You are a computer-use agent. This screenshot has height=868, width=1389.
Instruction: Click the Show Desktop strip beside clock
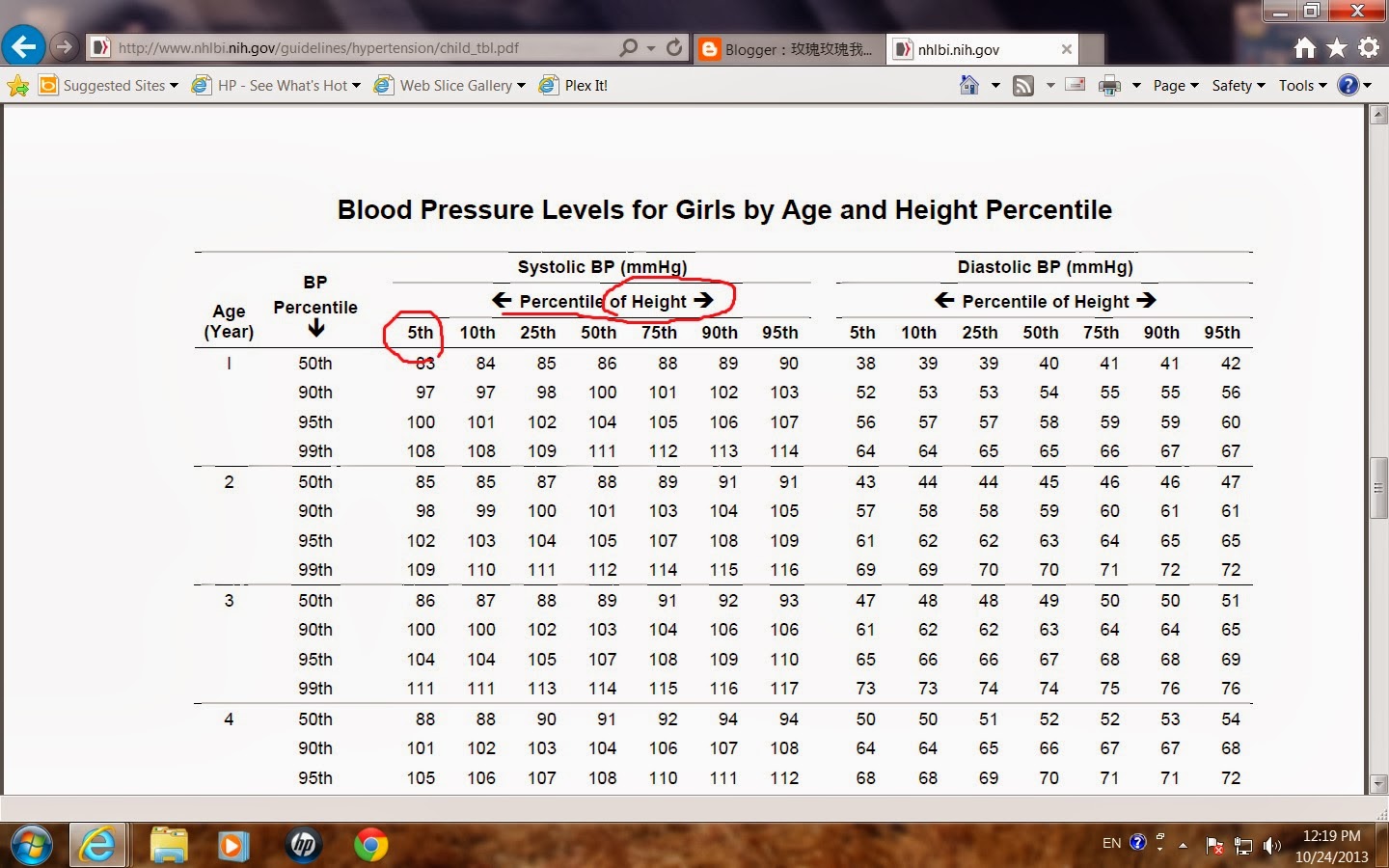[x=1382, y=846]
